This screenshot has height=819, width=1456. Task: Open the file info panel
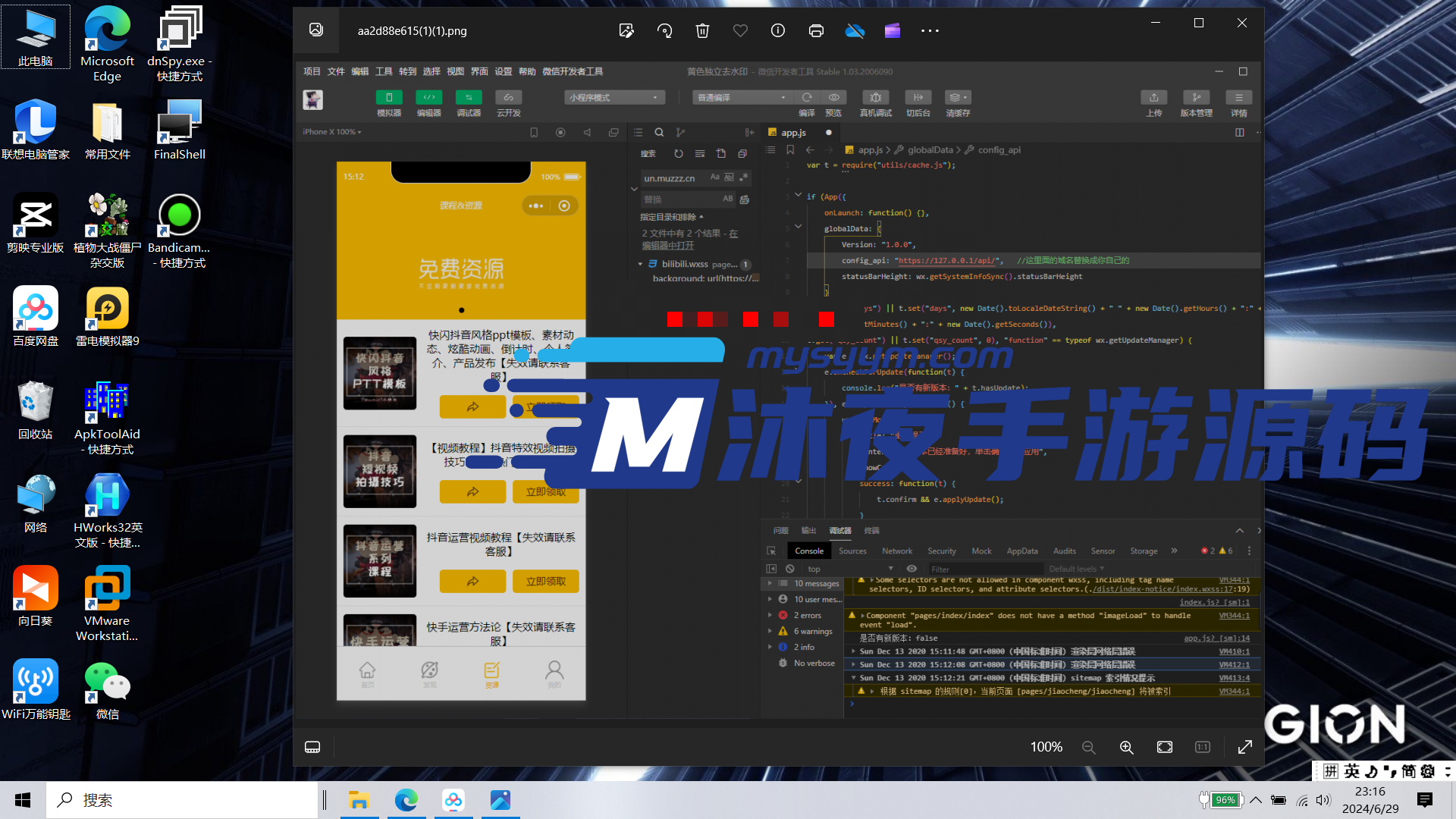778,31
